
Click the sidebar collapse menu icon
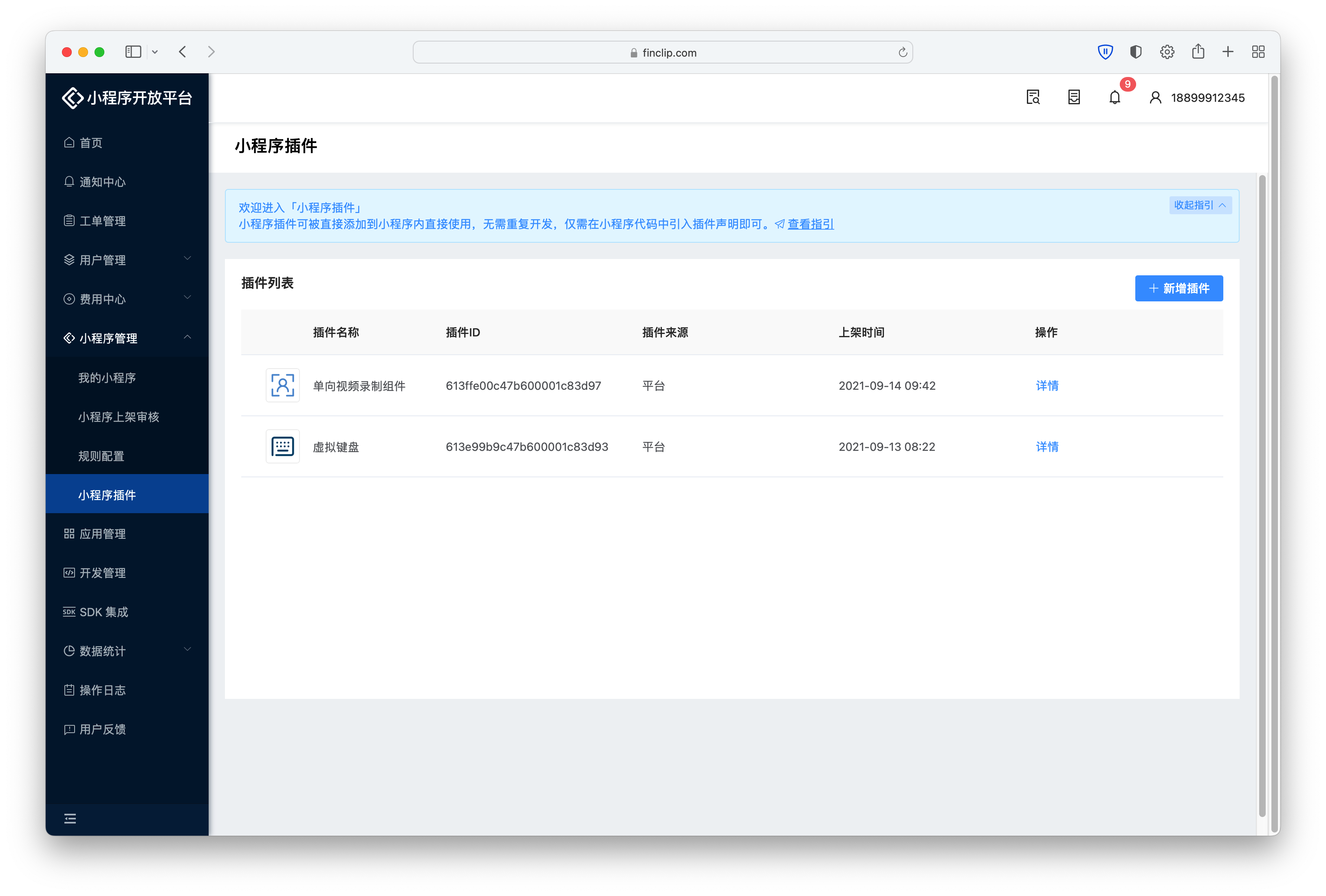70,819
